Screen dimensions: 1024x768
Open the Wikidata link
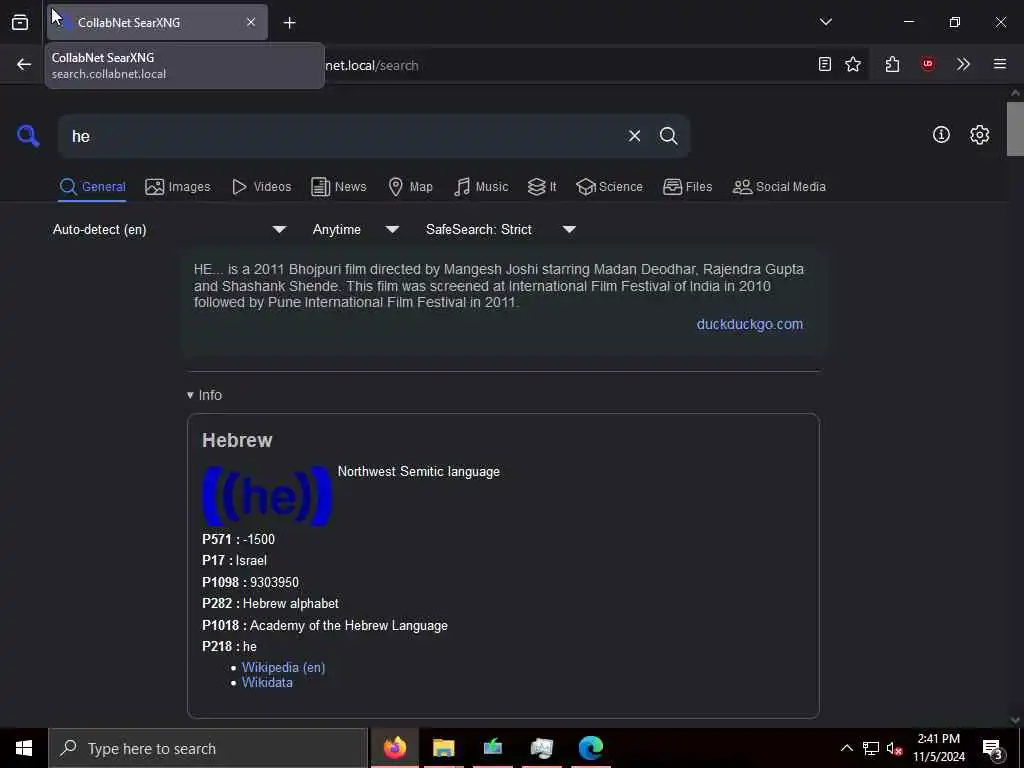267,682
